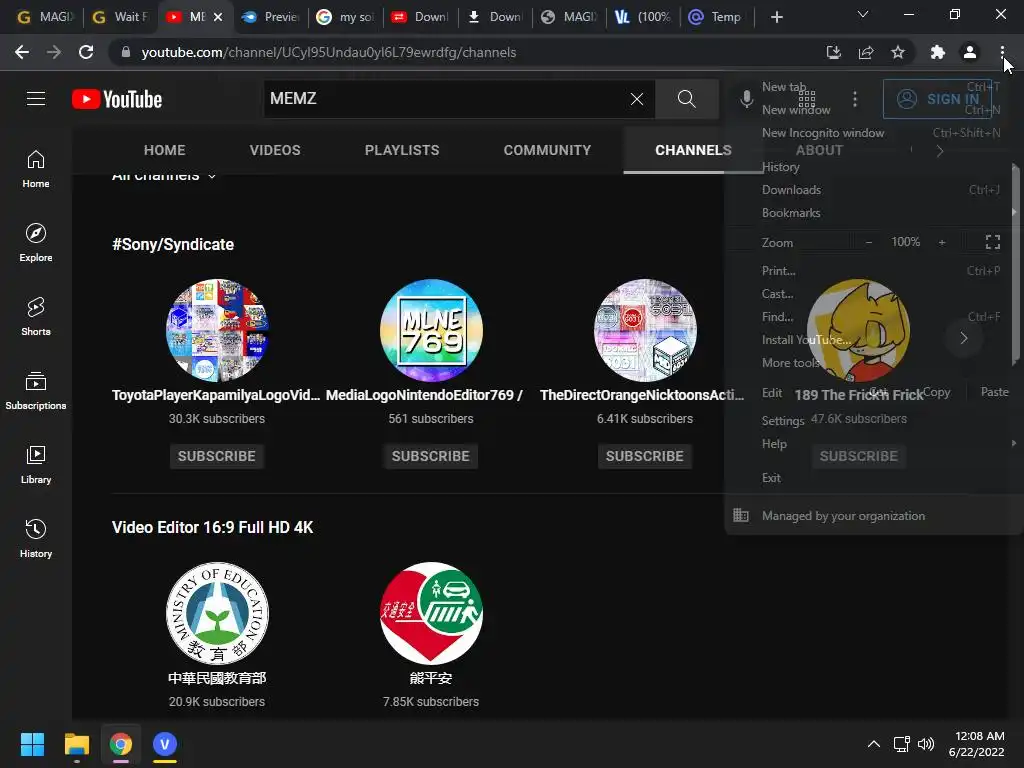Open the Windows Start menu
Viewport: 1024px width, 768px height.
[x=32, y=744]
